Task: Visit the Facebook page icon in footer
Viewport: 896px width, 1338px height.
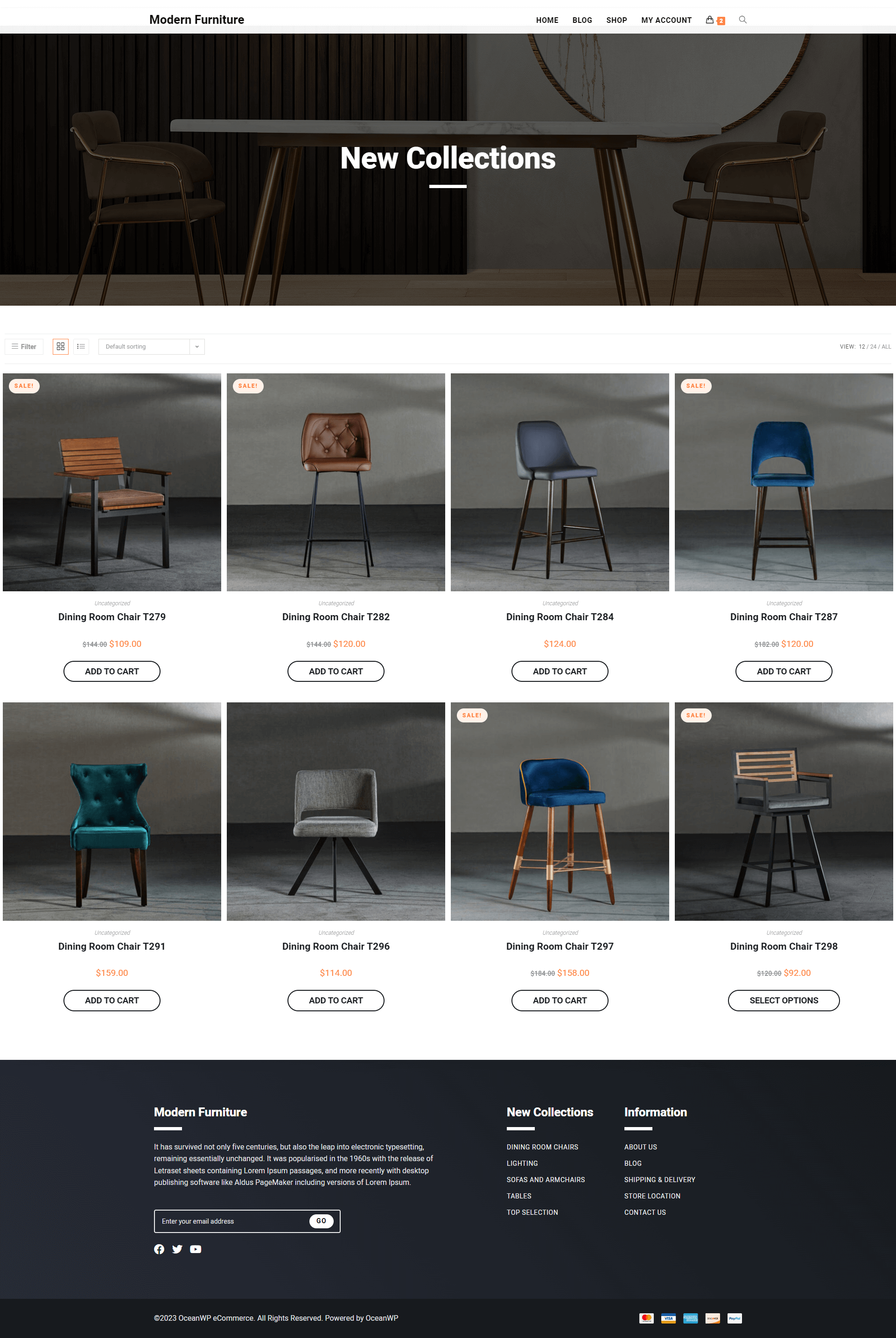Action: coord(159,1249)
